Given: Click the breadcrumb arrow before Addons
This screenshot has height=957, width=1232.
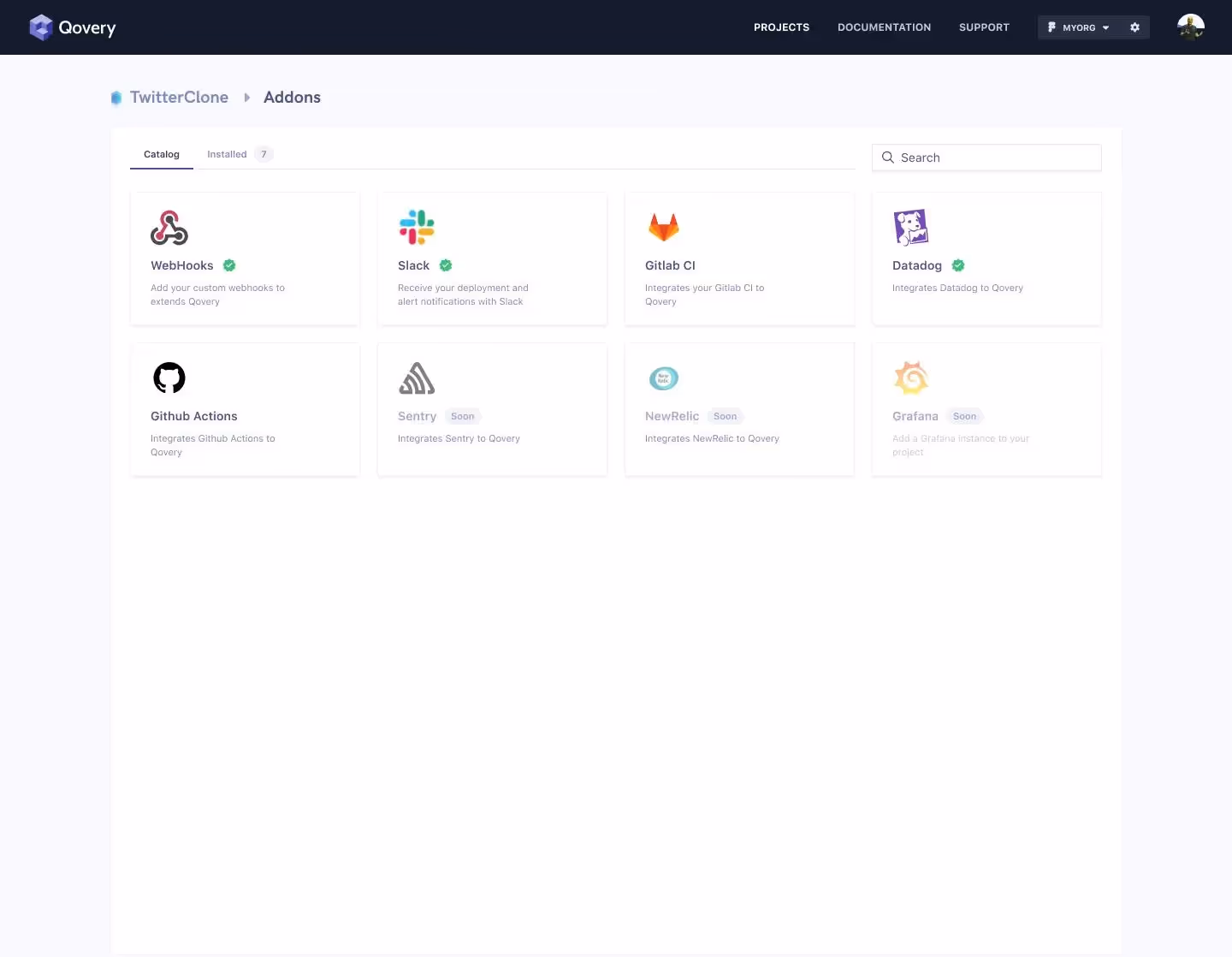Looking at the screenshot, I should [246, 98].
